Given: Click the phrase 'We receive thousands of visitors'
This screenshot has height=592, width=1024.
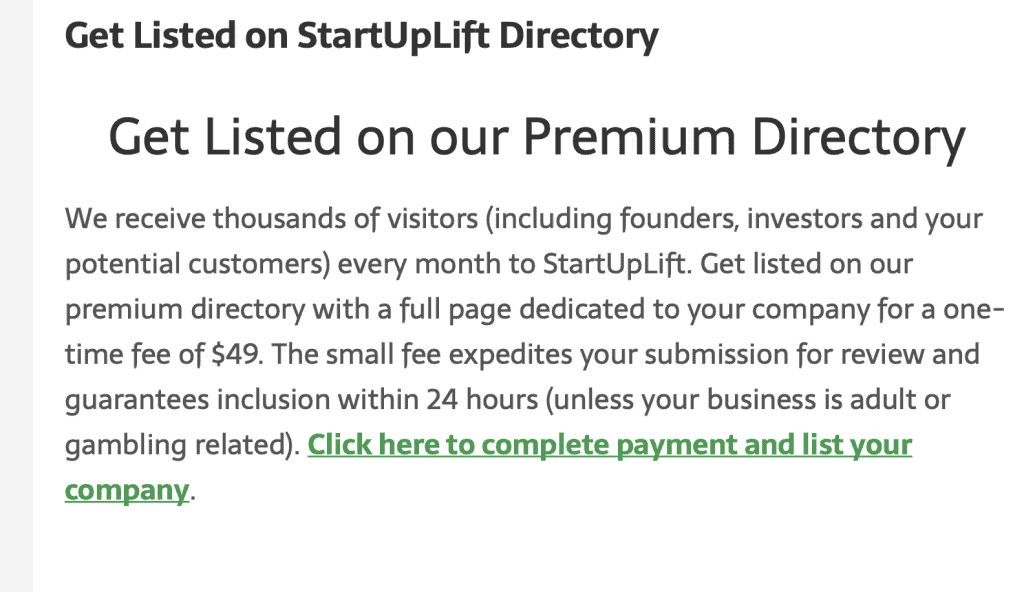Looking at the screenshot, I should (271, 219).
